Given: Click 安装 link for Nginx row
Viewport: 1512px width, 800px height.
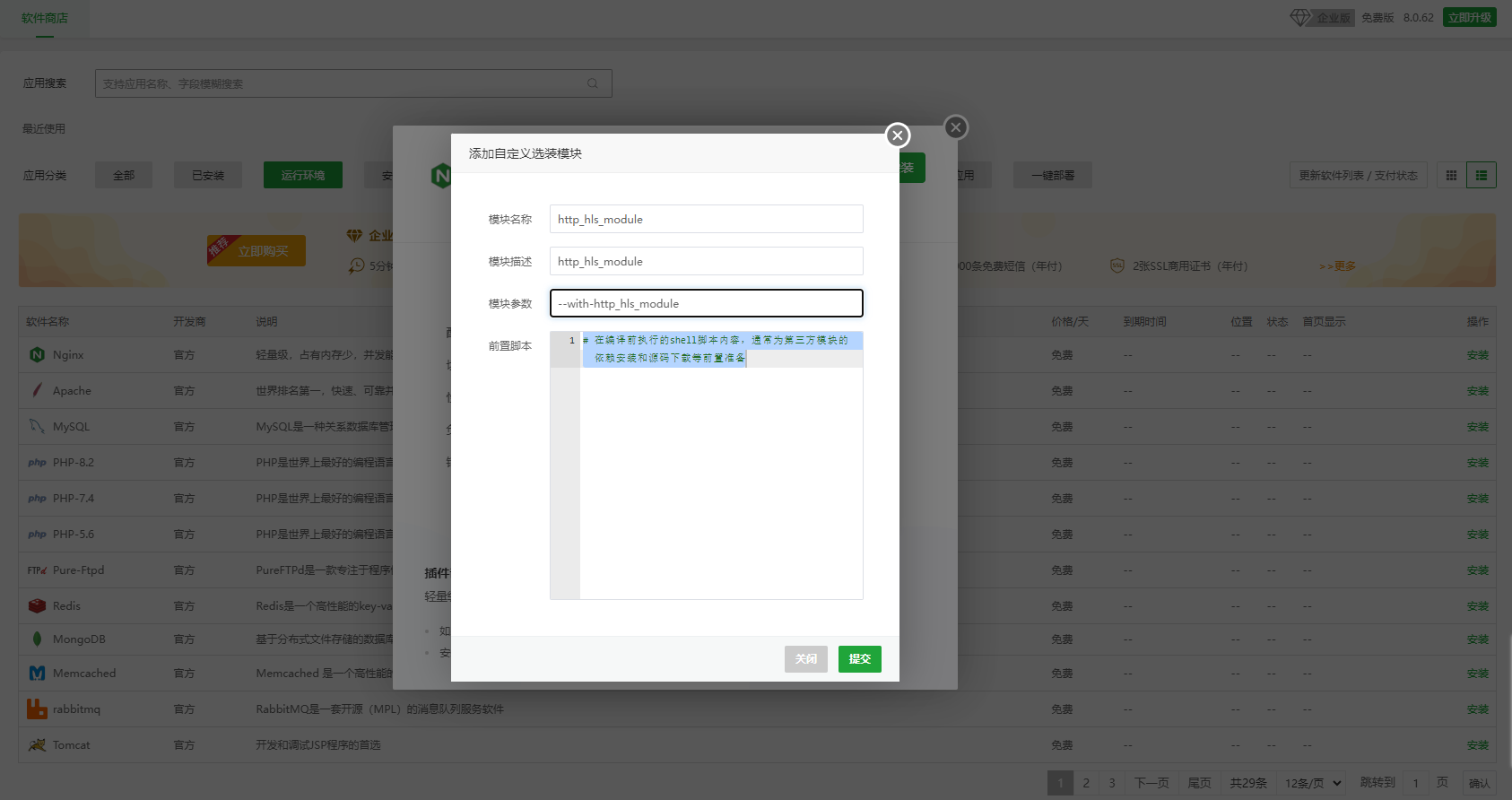Looking at the screenshot, I should [x=1478, y=355].
